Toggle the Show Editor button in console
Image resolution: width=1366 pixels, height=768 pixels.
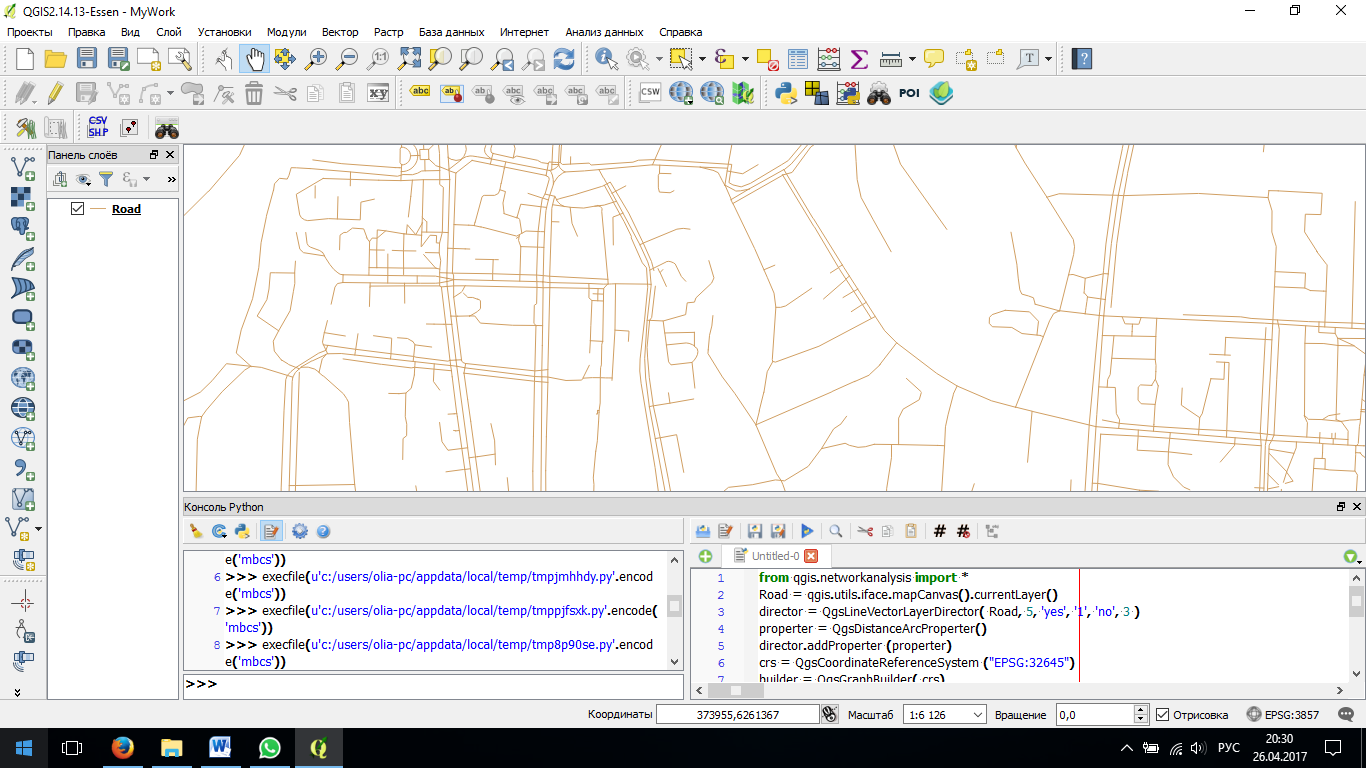271,531
